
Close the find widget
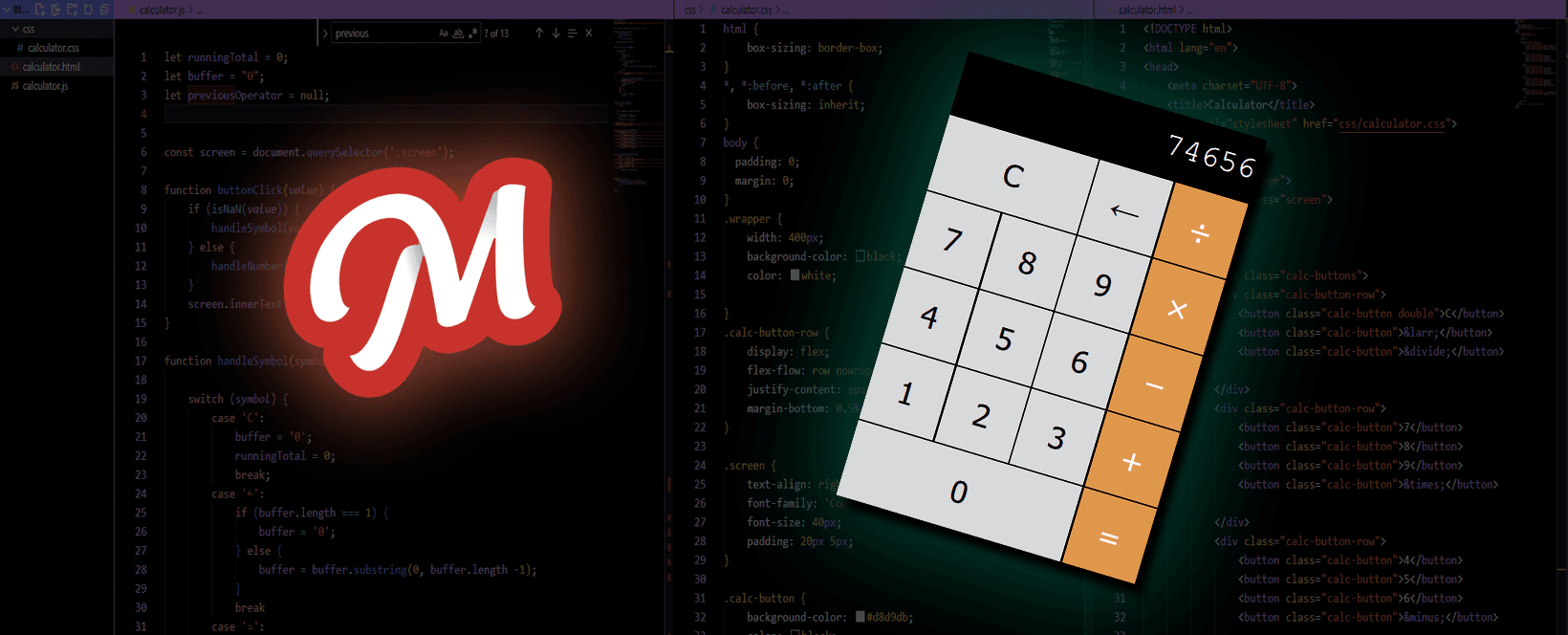click(589, 33)
